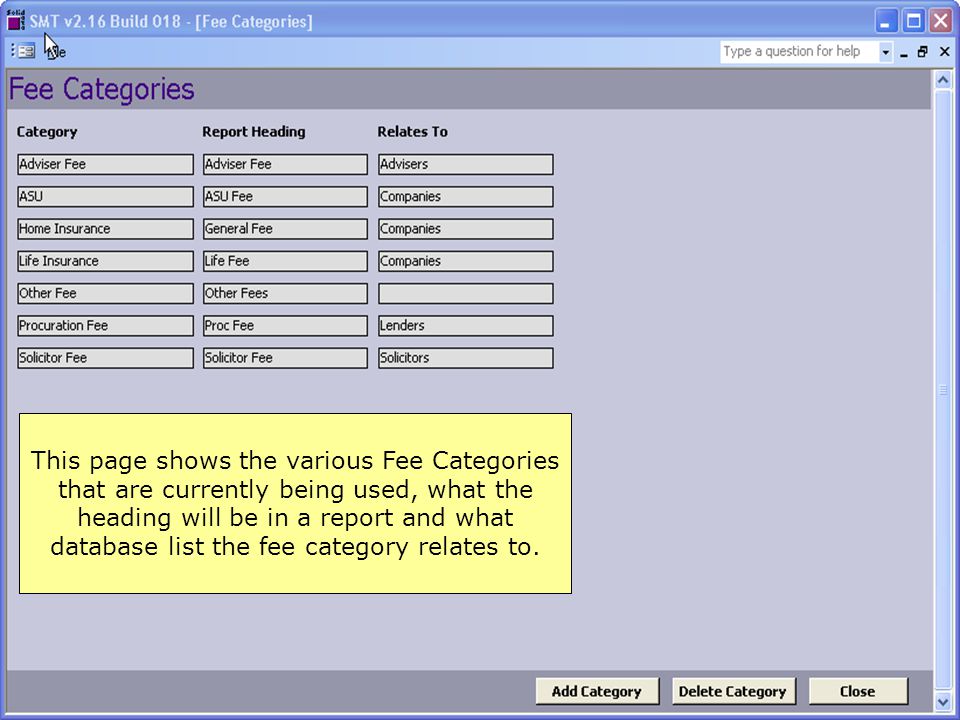
Task: Minimize the inner Fee Categories document window
Action: click(904, 53)
